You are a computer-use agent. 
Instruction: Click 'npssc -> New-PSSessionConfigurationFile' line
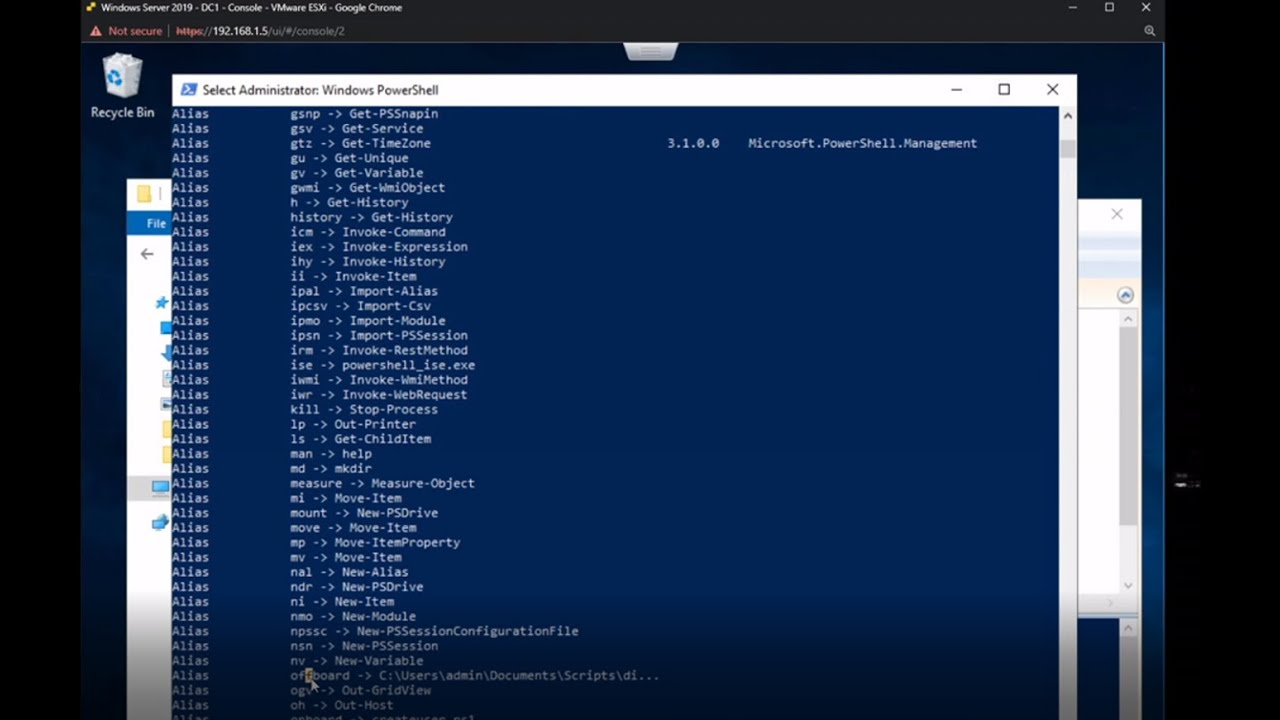[434, 631]
